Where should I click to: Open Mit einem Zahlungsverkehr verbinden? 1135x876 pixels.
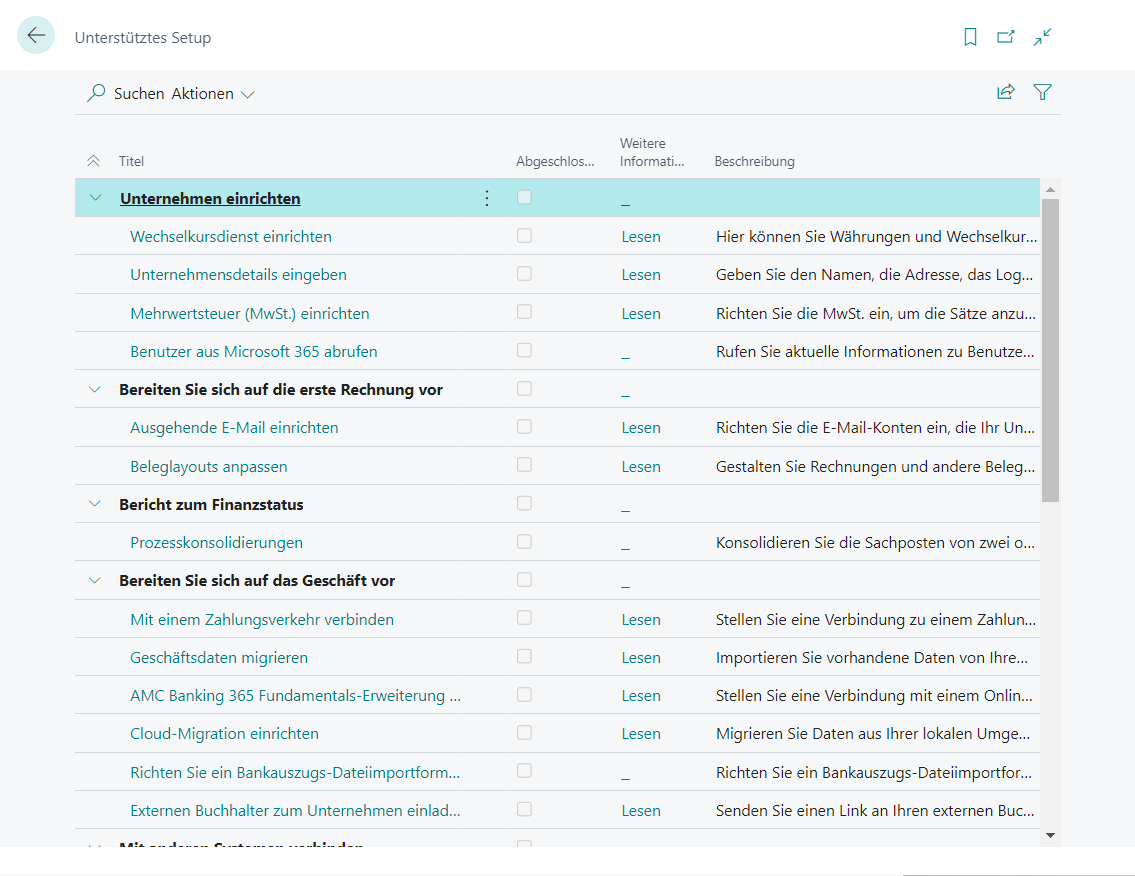click(262, 620)
